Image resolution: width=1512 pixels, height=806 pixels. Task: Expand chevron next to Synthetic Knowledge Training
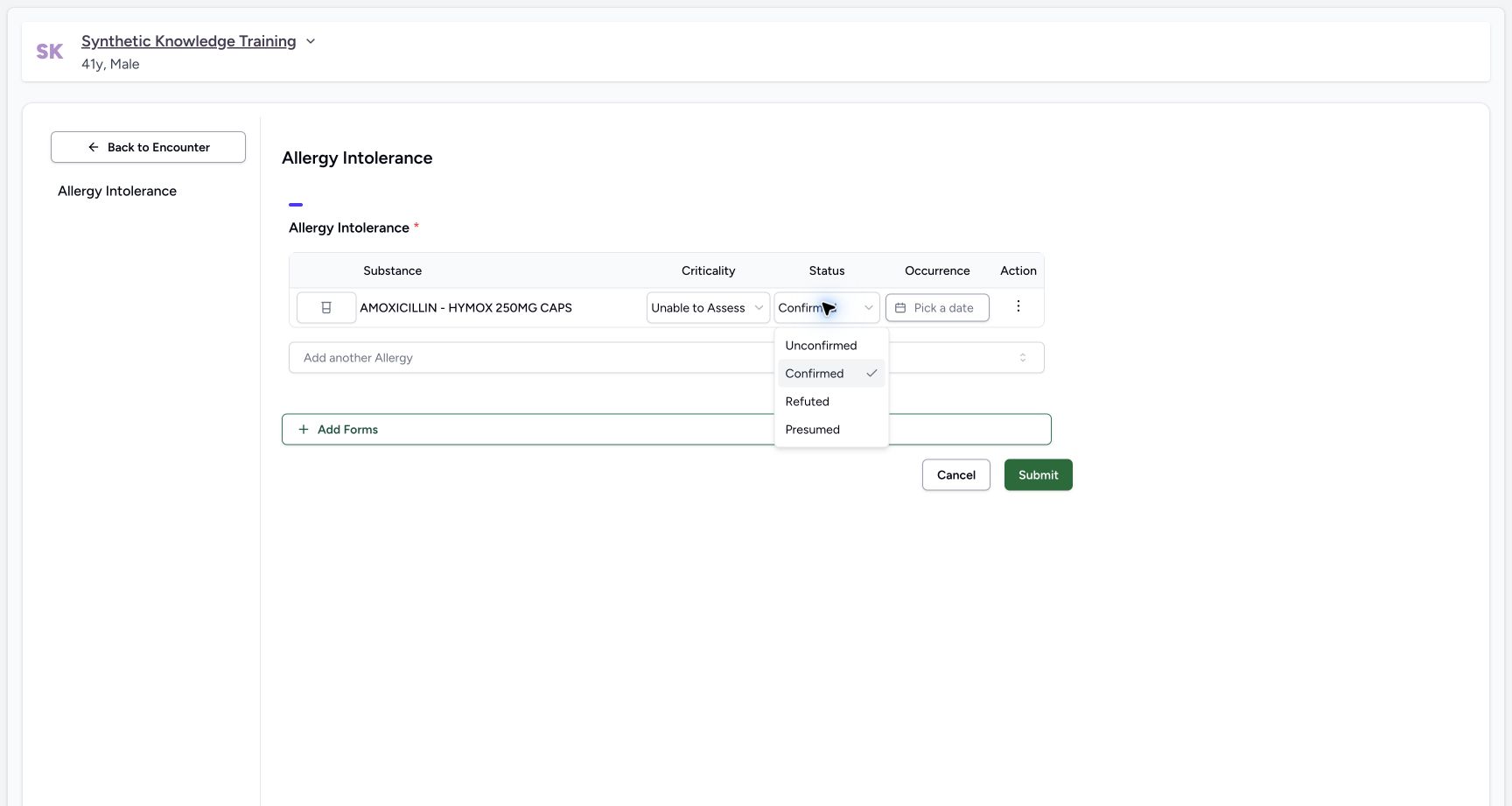coord(310,41)
